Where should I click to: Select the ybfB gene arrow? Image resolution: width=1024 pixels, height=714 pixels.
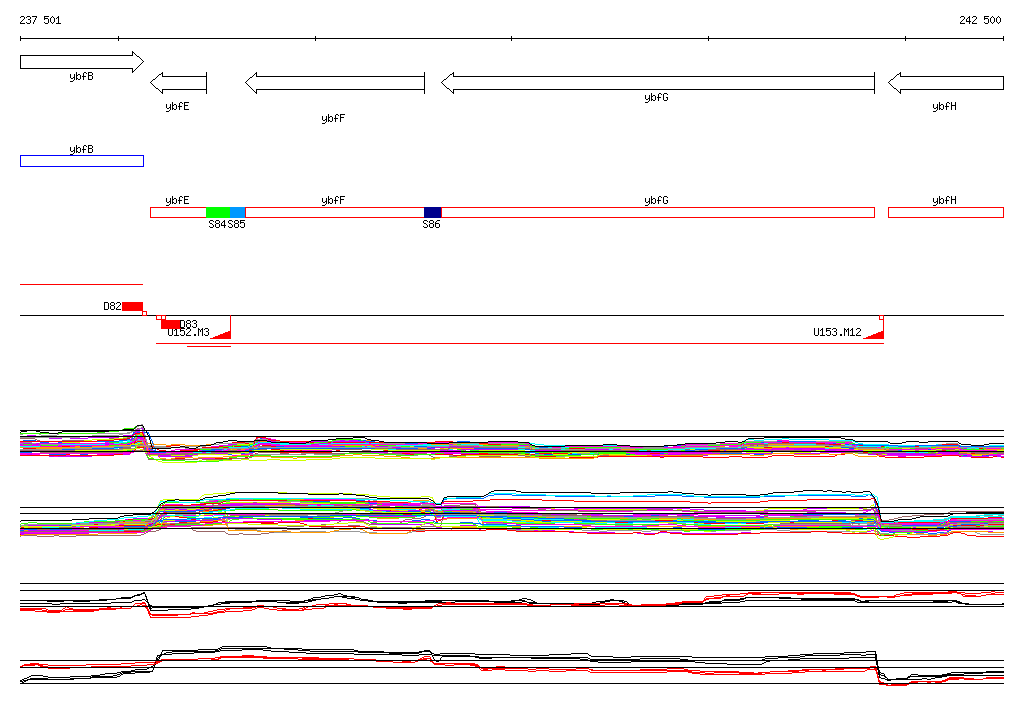coord(82,62)
